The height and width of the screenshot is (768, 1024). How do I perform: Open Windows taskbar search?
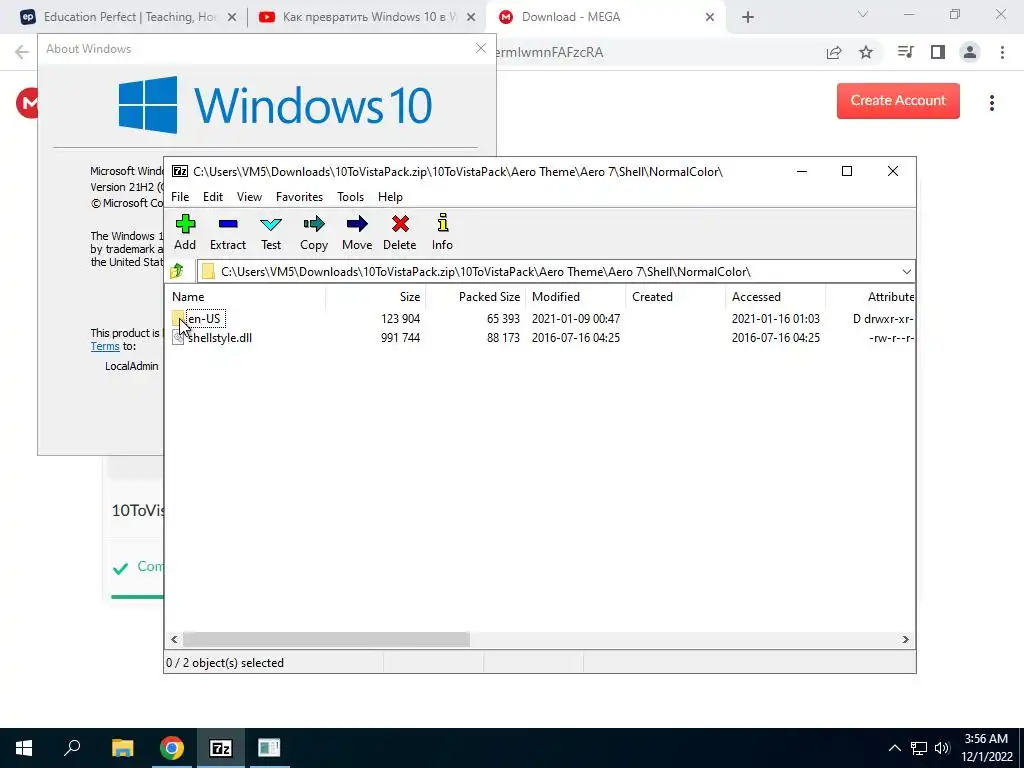[72, 748]
